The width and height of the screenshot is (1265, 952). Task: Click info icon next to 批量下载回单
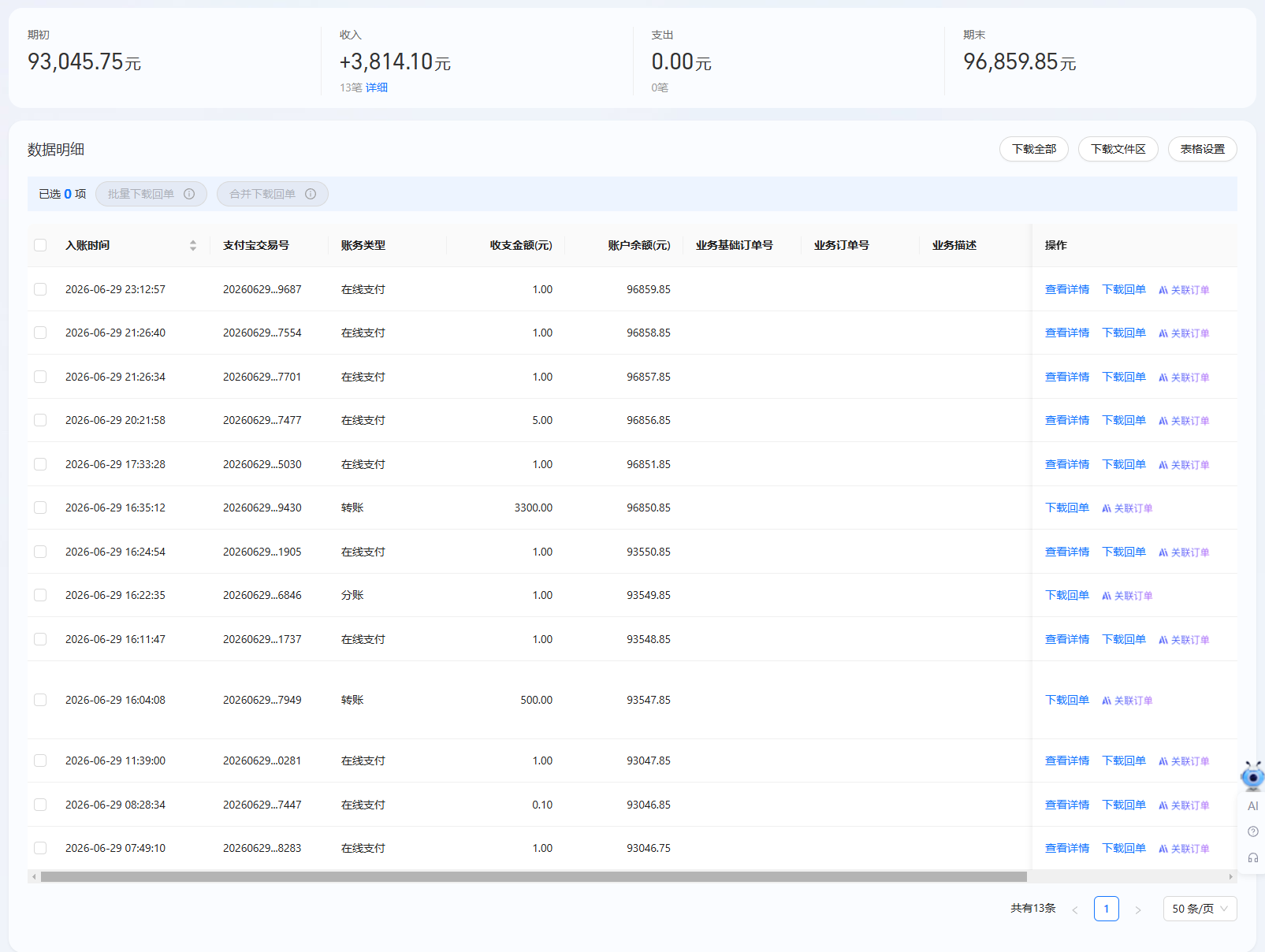pyautogui.click(x=189, y=194)
